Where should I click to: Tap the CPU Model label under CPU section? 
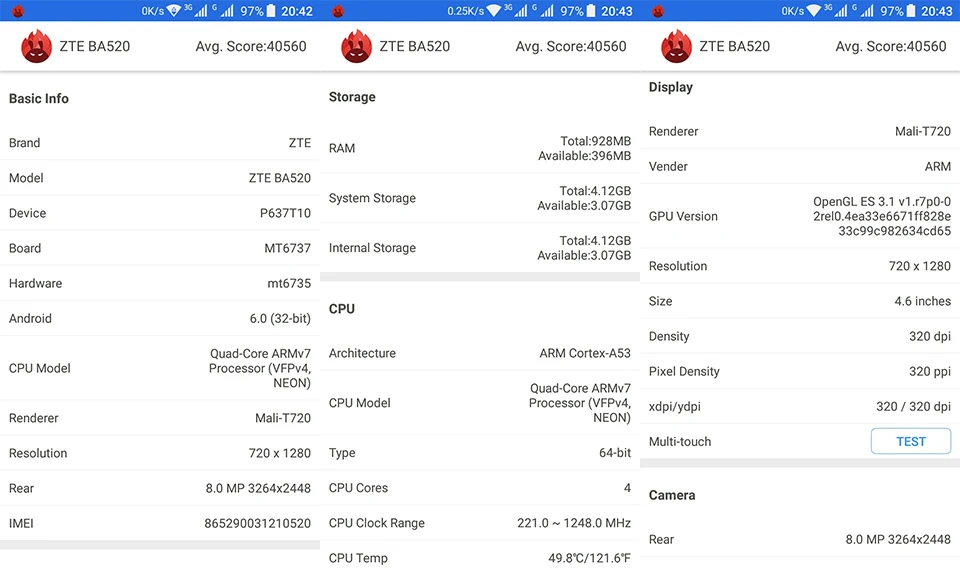click(359, 403)
